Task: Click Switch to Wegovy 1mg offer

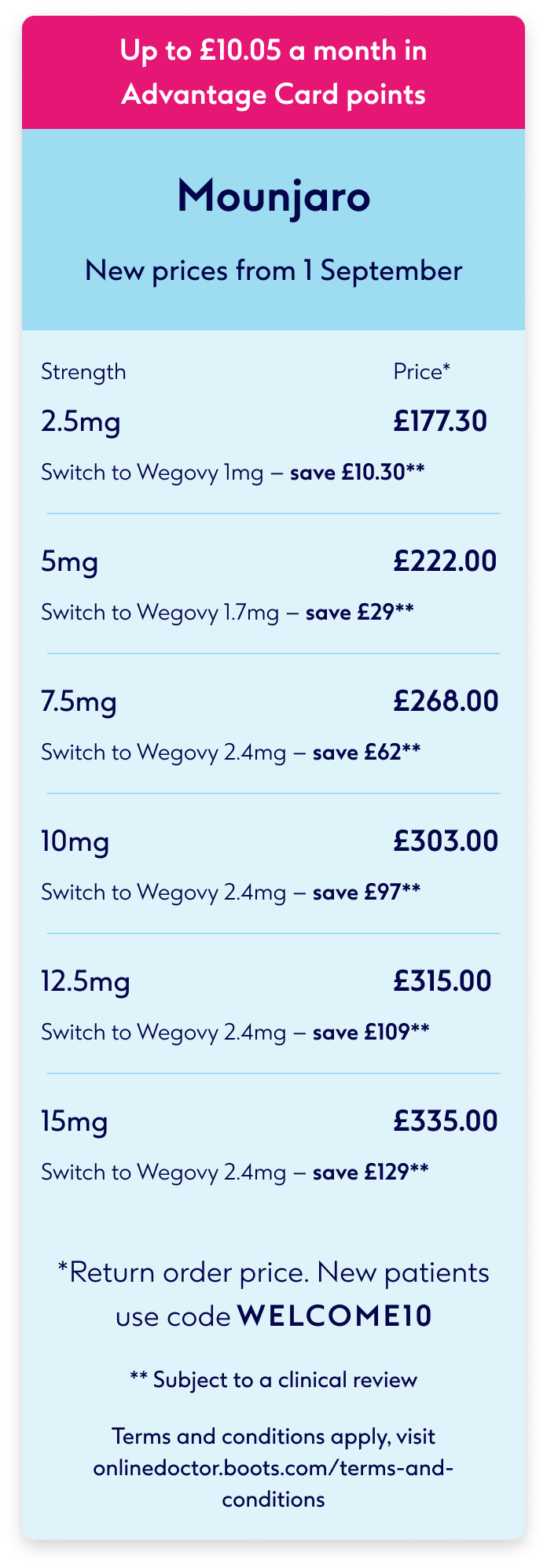Action: 233,473
